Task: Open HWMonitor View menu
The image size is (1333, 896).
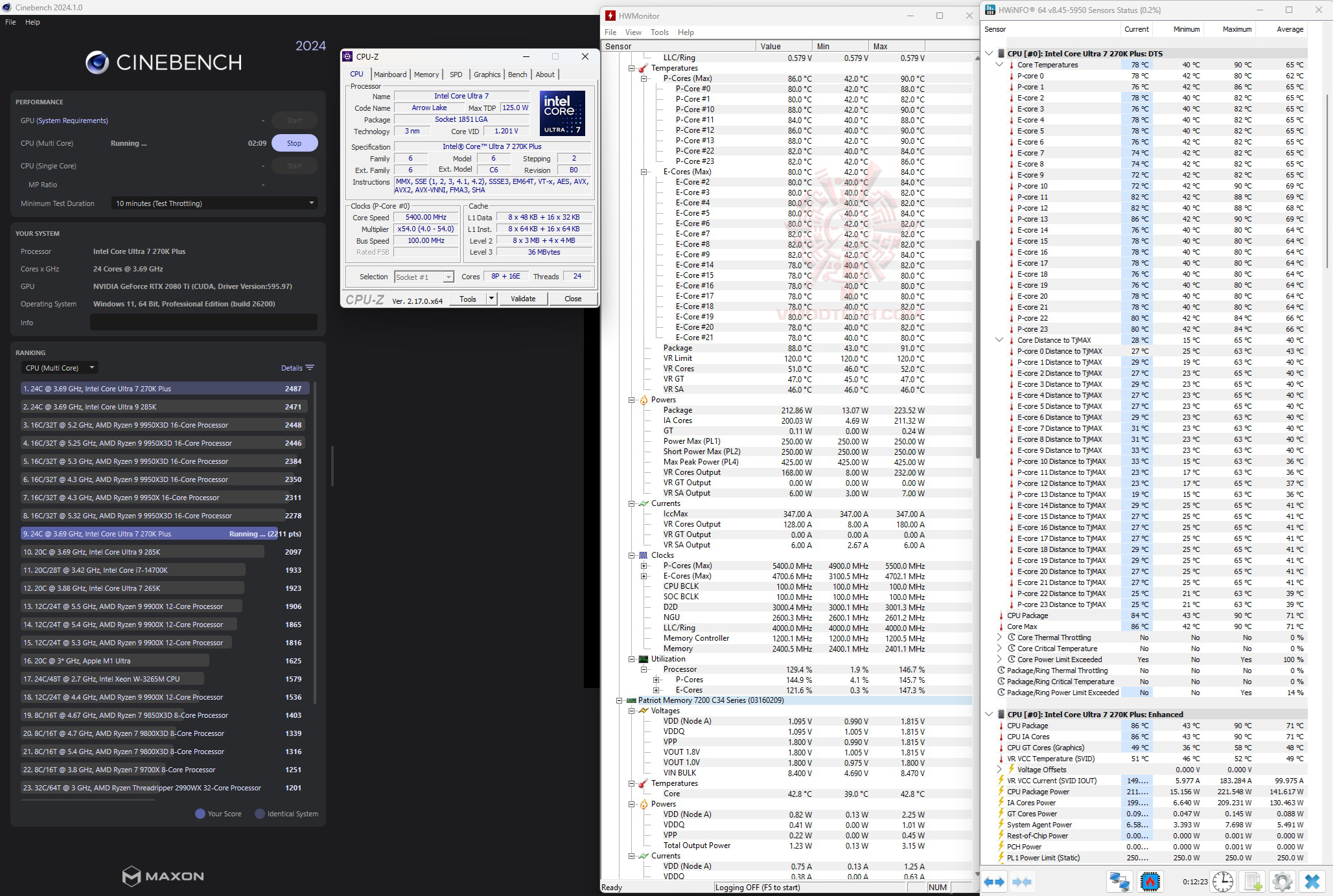Action: coord(633,32)
